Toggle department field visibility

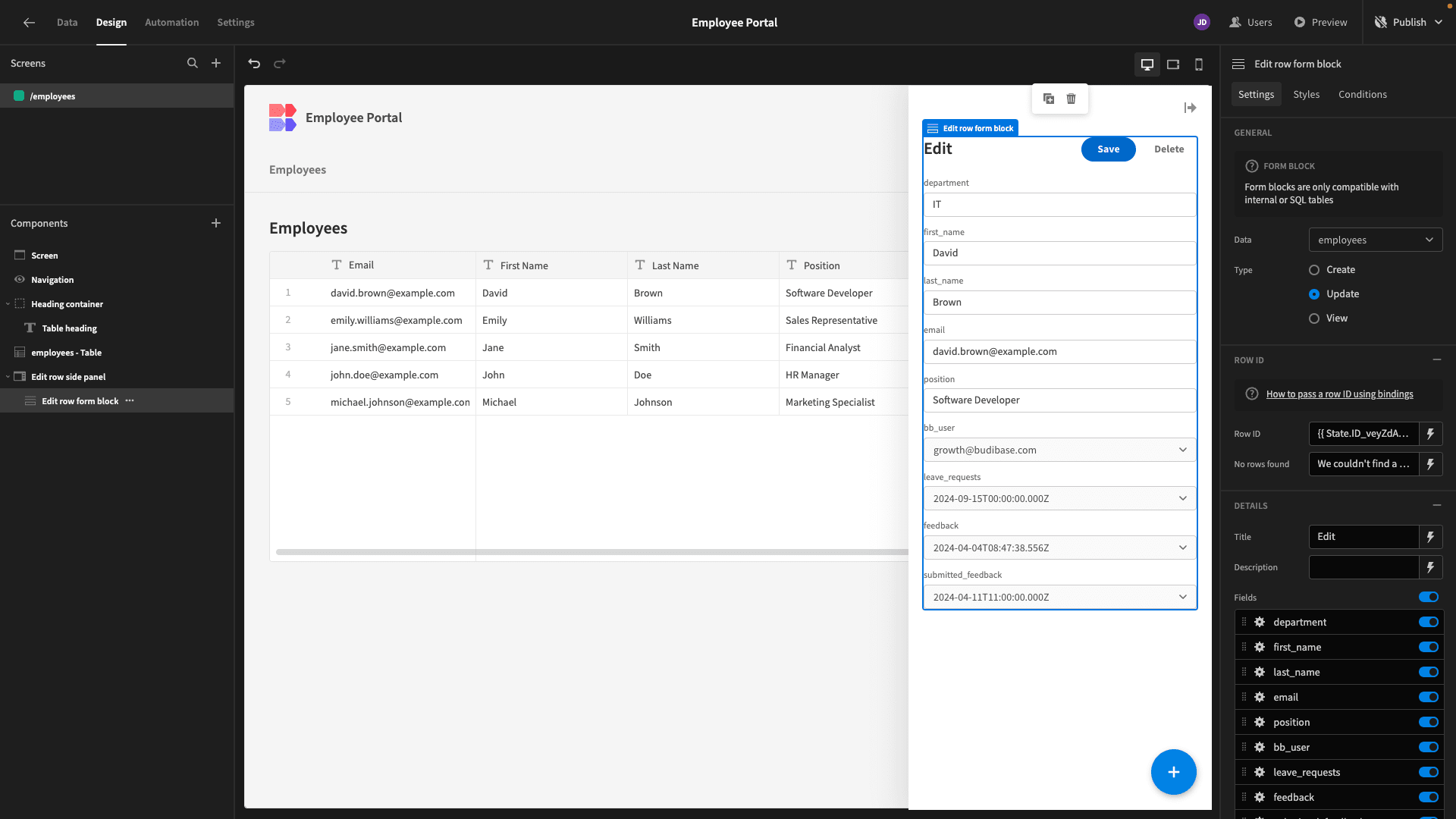(1429, 622)
